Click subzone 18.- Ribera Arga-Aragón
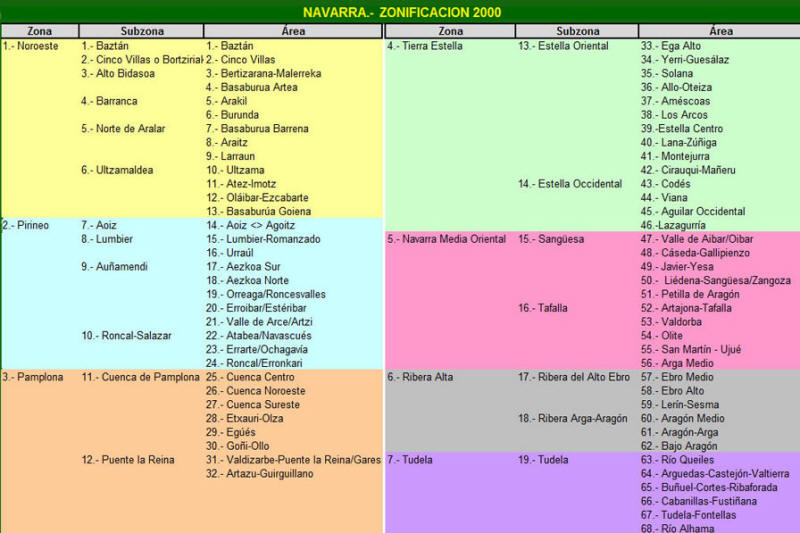Viewport: 800px width, 533px height. coord(573,418)
